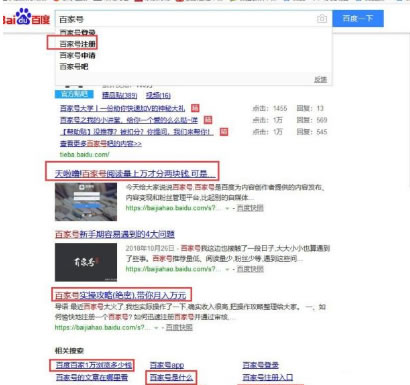Image resolution: width=410 pixels, height=385 pixels.
Task: Click the 相关搜索 heading text
Action: click(69, 351)
